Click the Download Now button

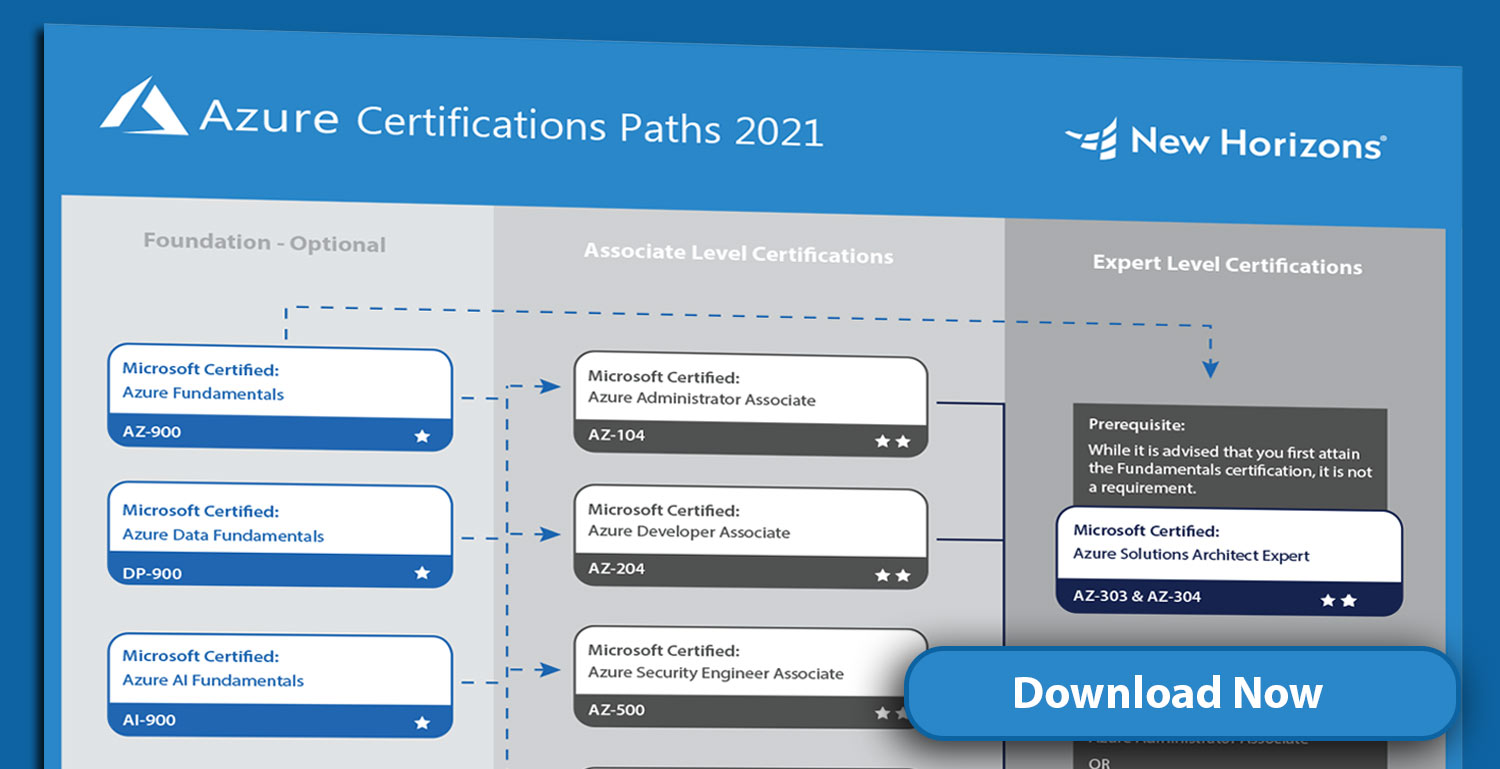1180,693
